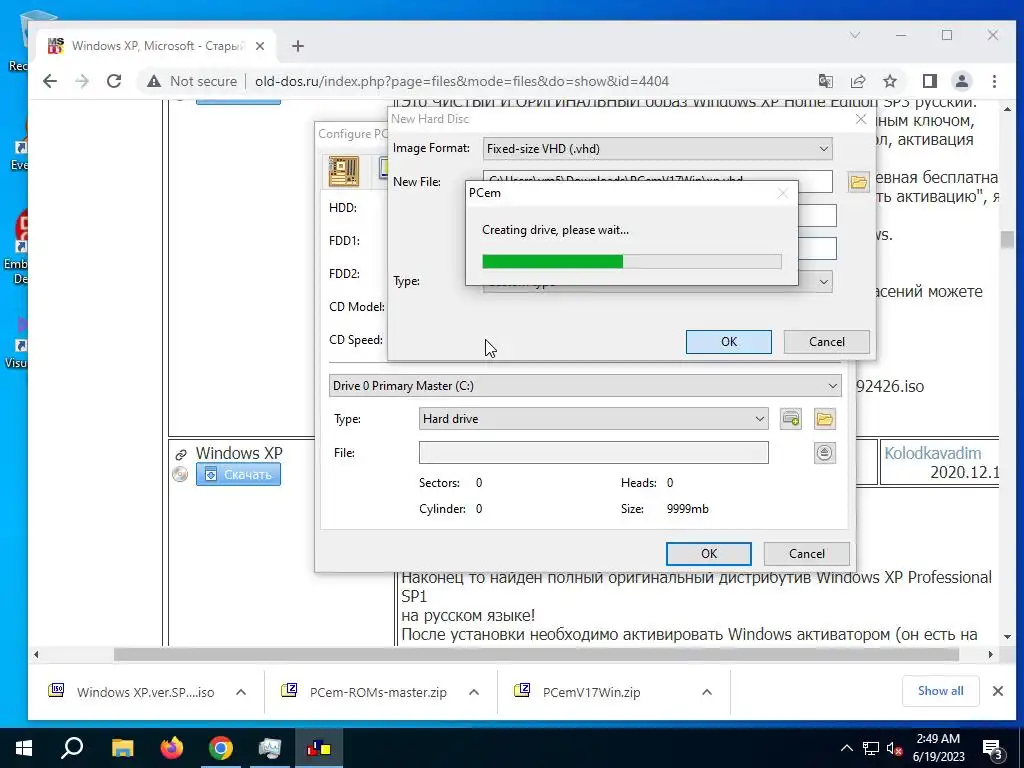Open the motherboard tab icon in Configure PCem

(344, 172)
